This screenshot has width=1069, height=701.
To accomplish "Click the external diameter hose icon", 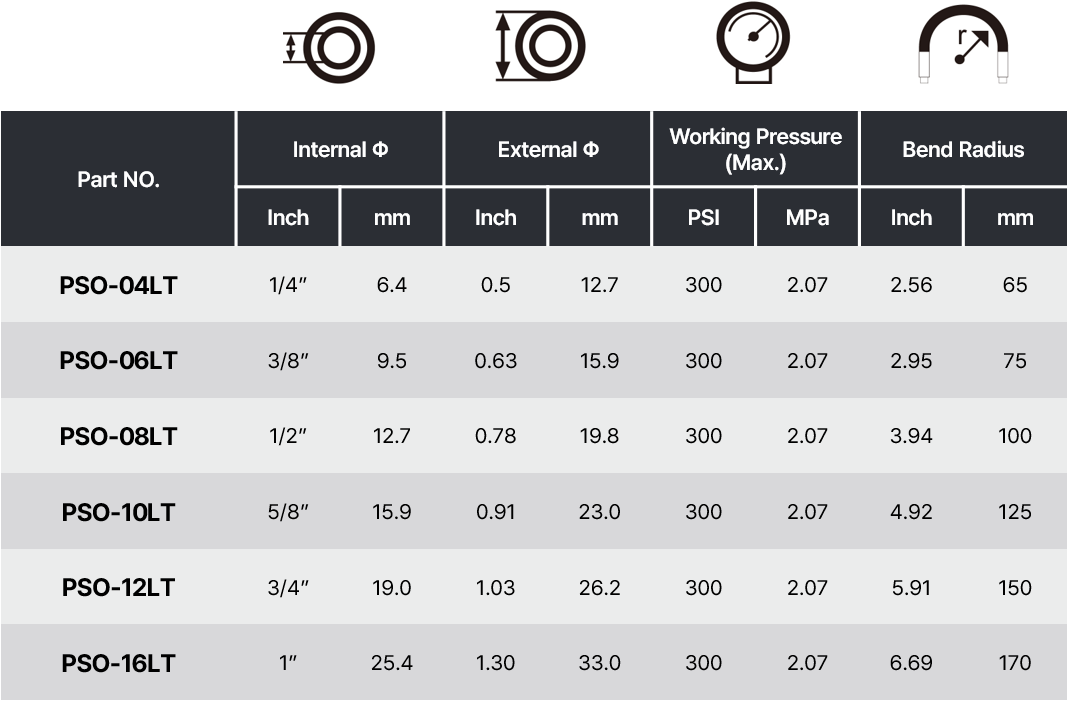I will tap(540, 46).
